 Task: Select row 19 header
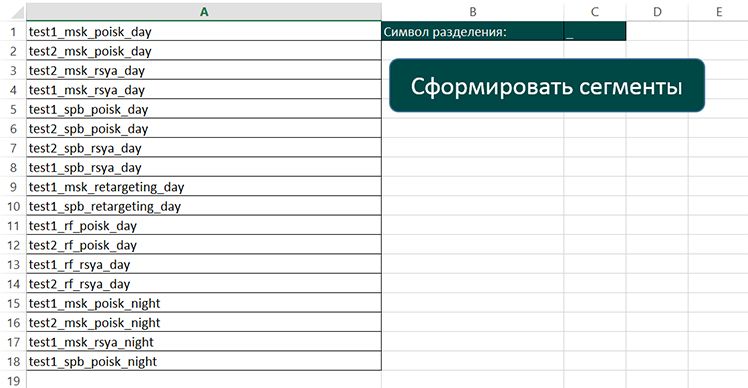pyautogui.click(x=13, y=380)
